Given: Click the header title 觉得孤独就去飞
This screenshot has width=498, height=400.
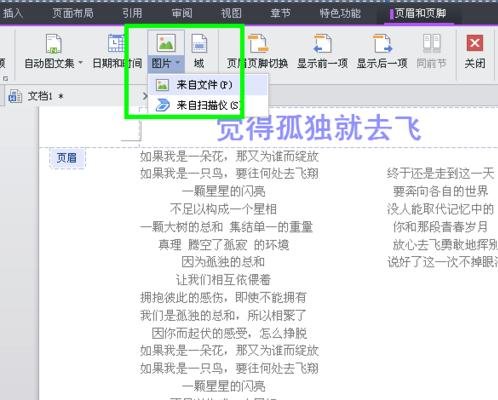Looking at the screenshot, I should pyautogui.click(x=319, y=128).
